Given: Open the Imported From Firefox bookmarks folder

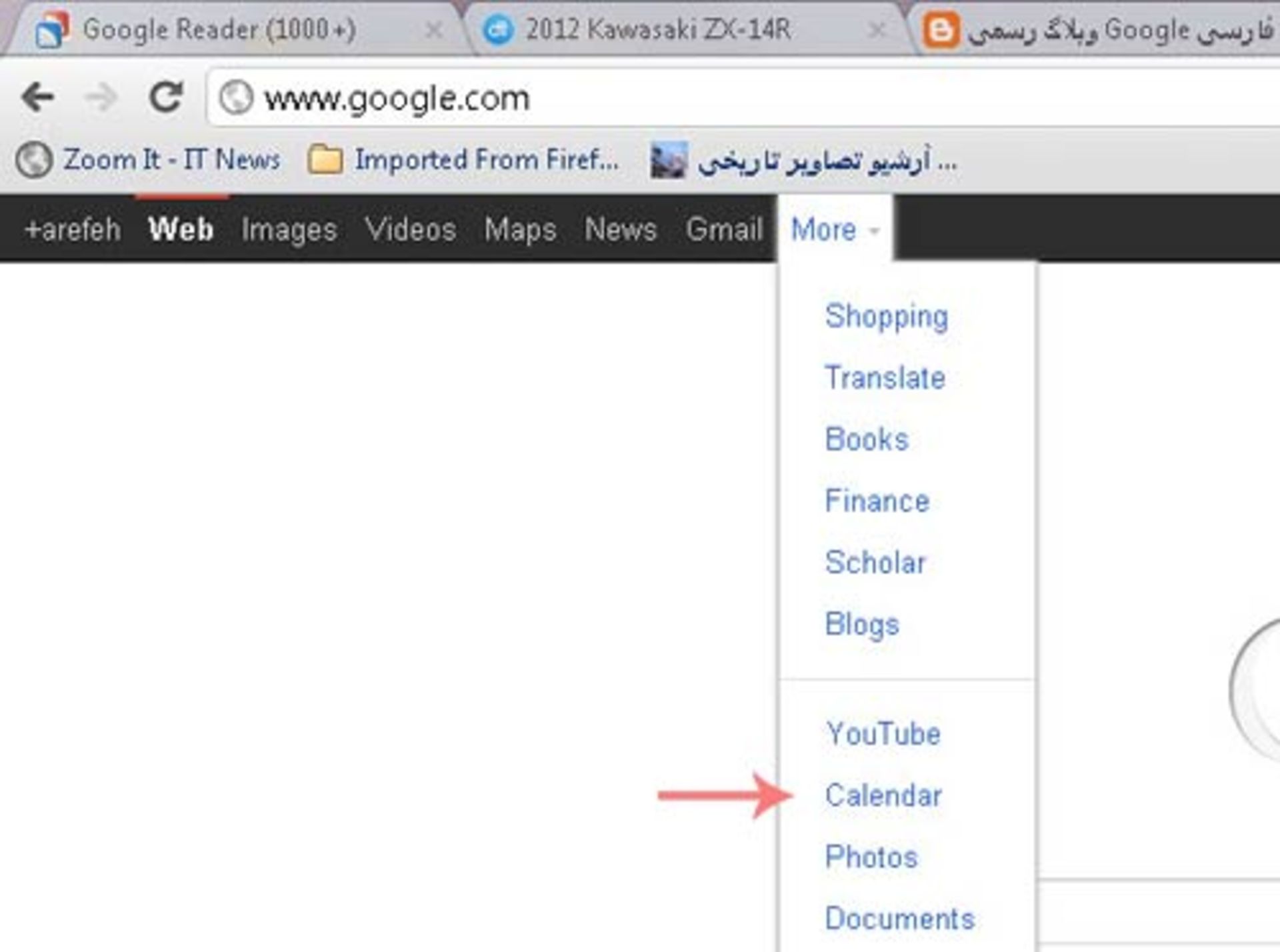Looking at the screenshot, I should coord(464,160).
